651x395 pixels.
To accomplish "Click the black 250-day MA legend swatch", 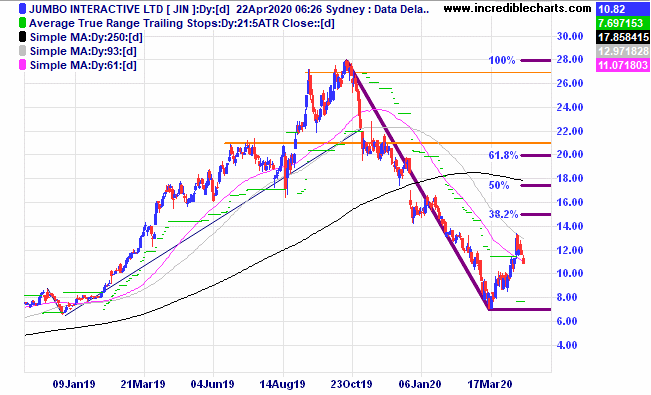I will coord(22,37).
